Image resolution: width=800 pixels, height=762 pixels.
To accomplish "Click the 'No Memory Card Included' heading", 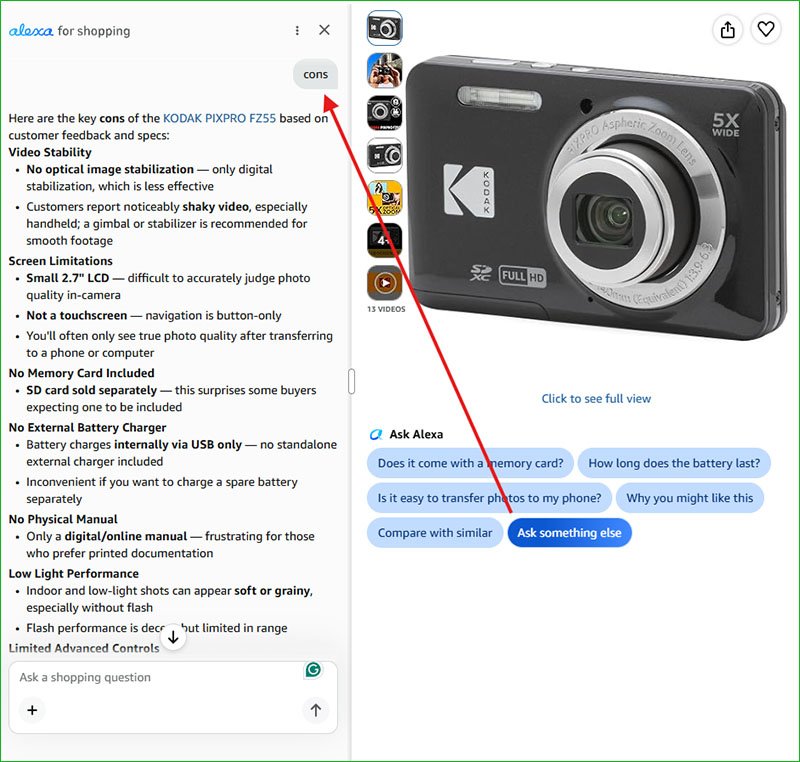I will point(82,373).
